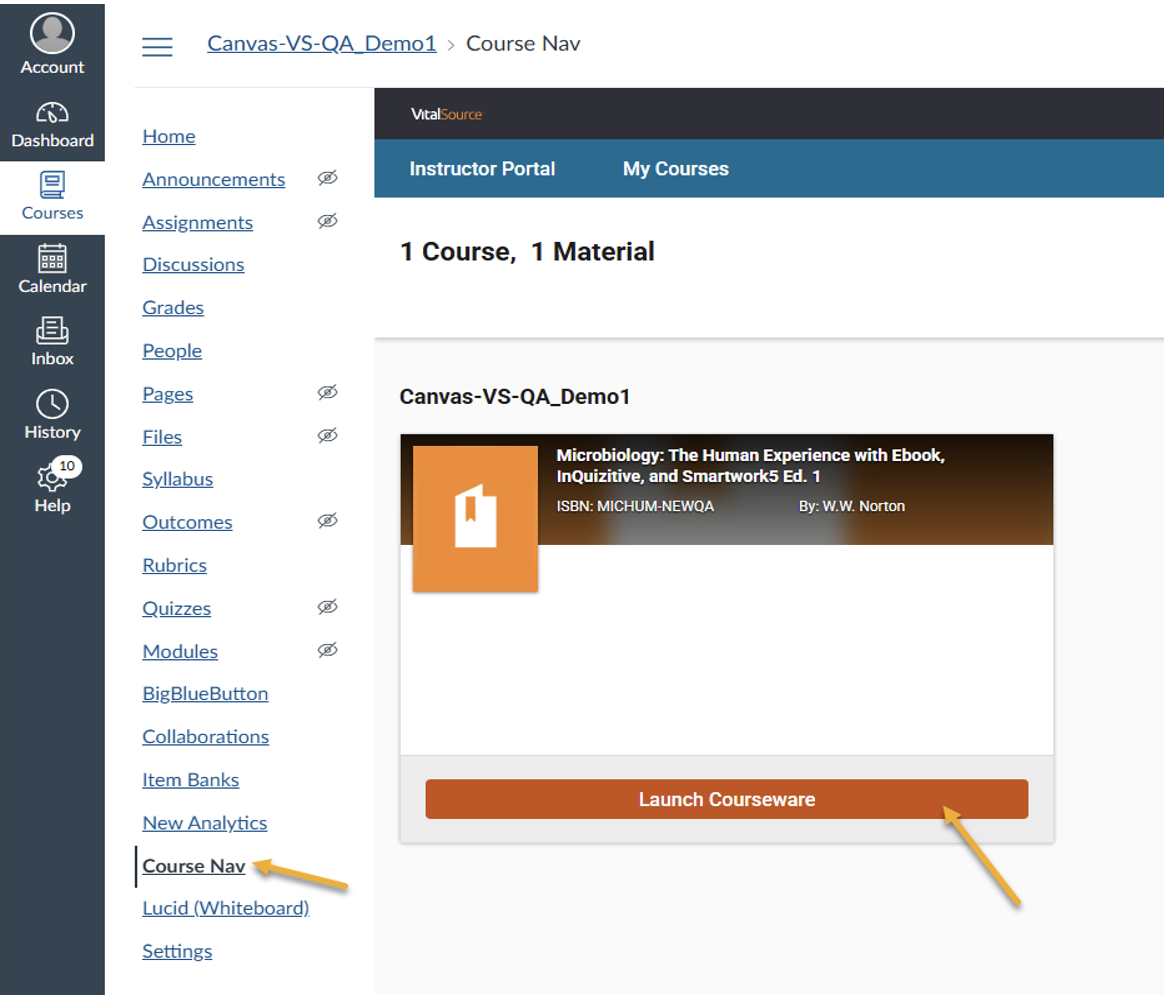Click the Canvas-VS-QA_Demo1 course heading
This screenshot has width=1164, height=998.
[x=514, y=397]
